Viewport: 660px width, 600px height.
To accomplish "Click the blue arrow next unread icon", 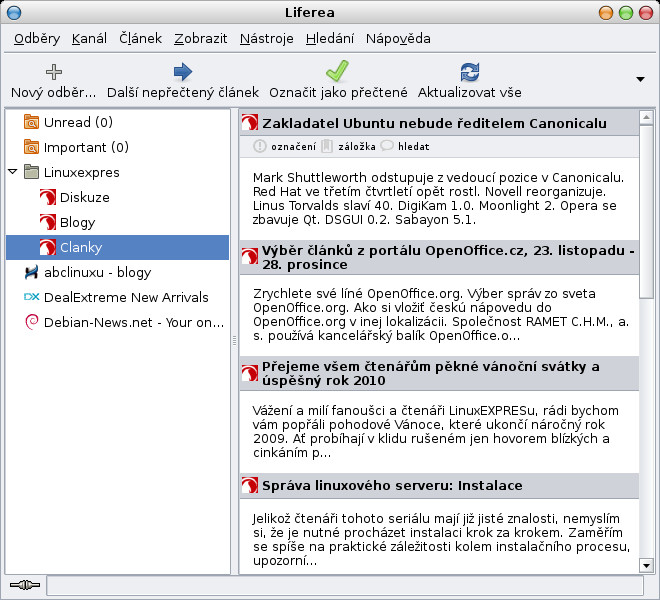I will [183, 72].
